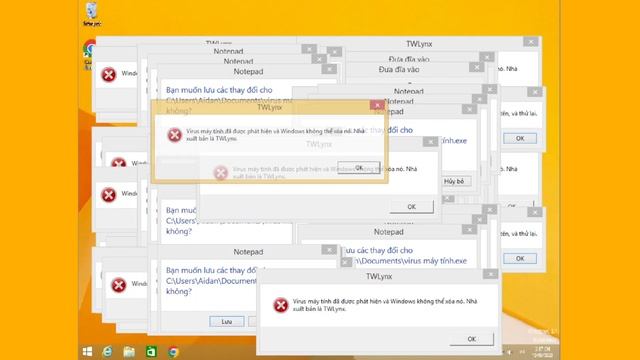Open the Windows Start button
The height and width of the screenshot is (360, 640).
click(x=87, y=351)
